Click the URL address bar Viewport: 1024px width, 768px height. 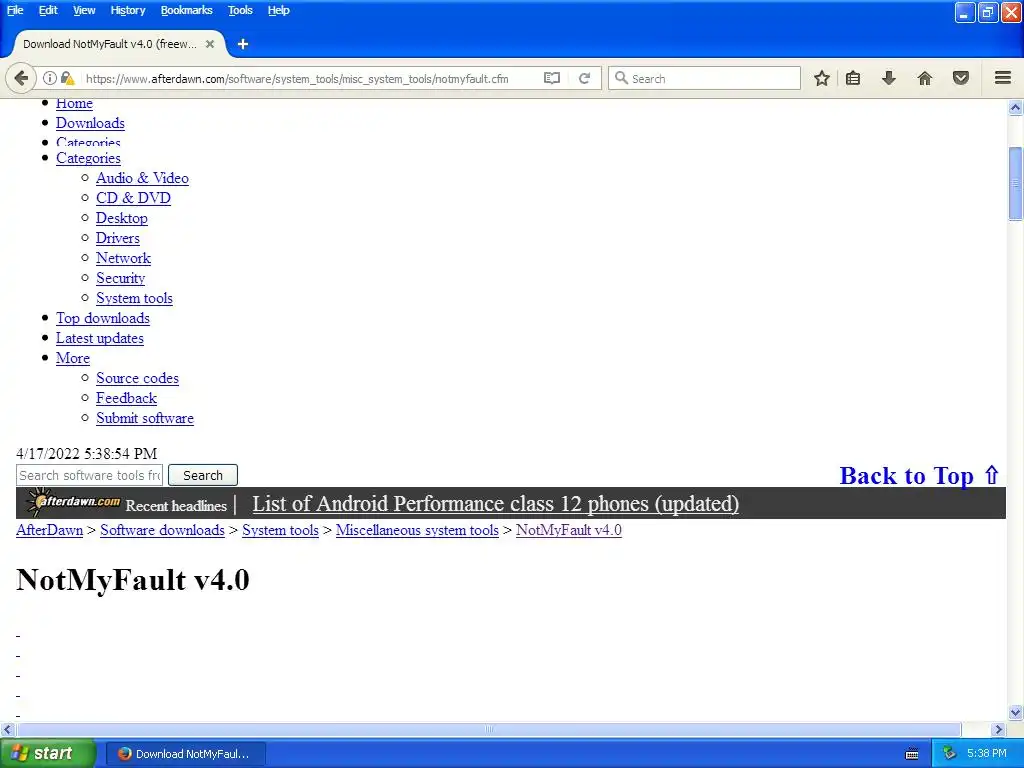click(297, 78)
